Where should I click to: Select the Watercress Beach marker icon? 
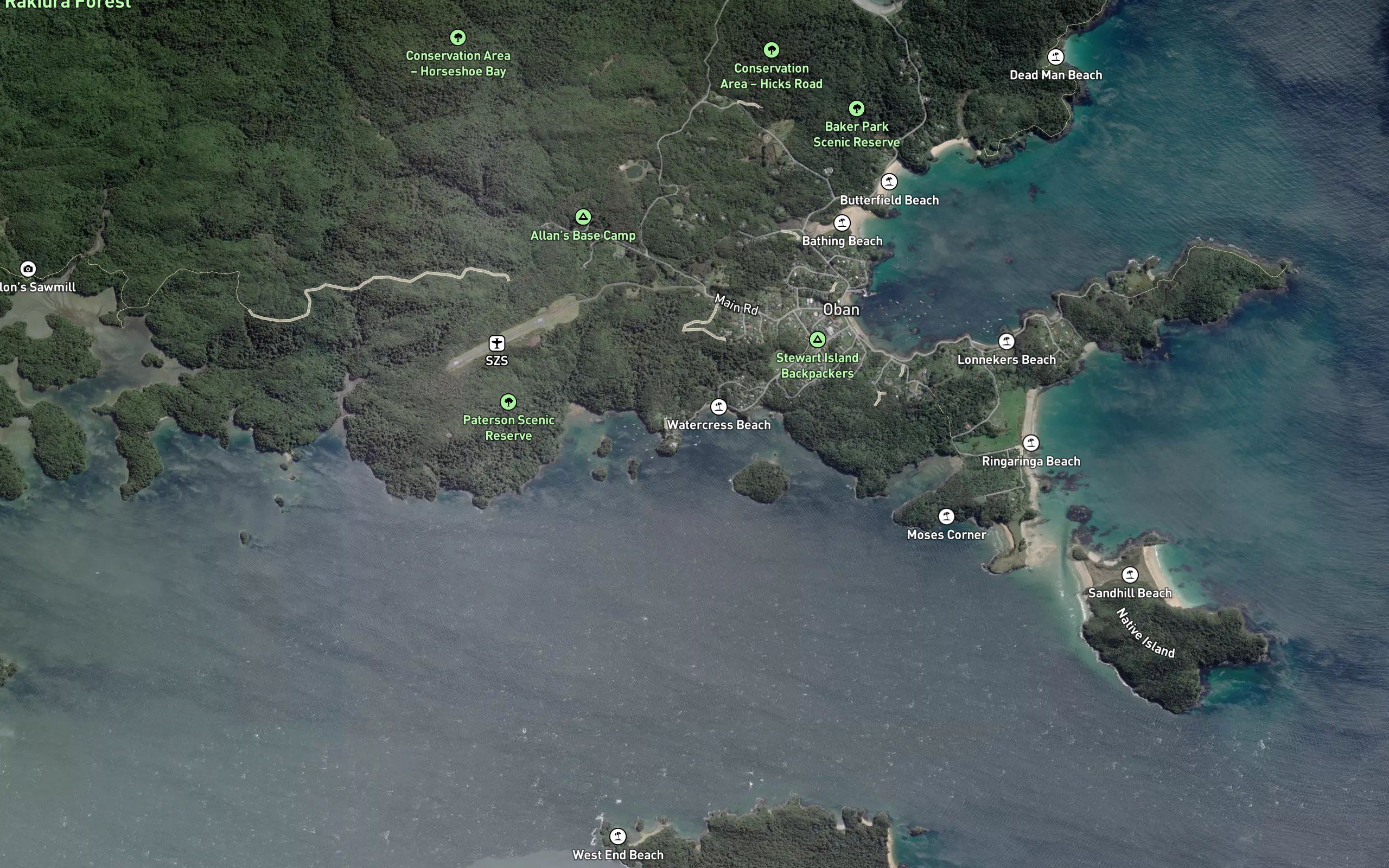pos(718,407)
